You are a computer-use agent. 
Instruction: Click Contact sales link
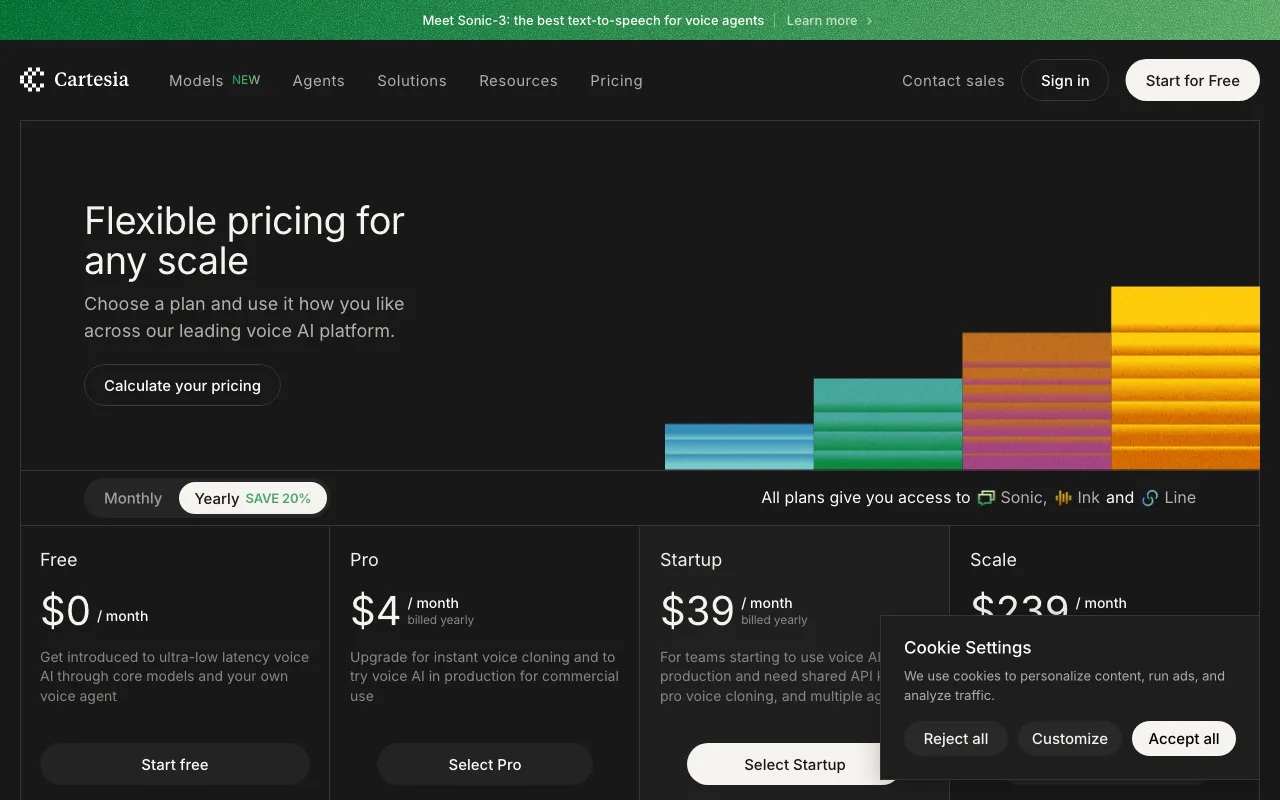click(953, 81)
